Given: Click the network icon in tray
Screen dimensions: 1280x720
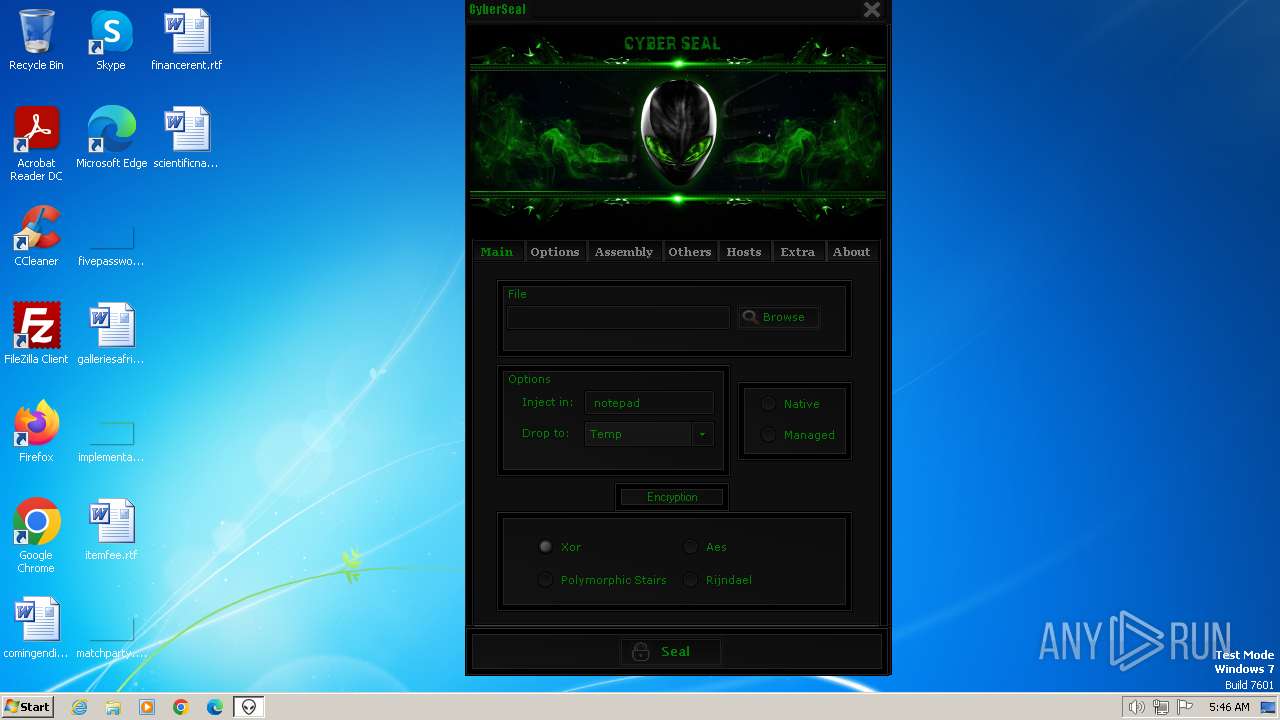Looking at the screenshot, I should 1160,707.
